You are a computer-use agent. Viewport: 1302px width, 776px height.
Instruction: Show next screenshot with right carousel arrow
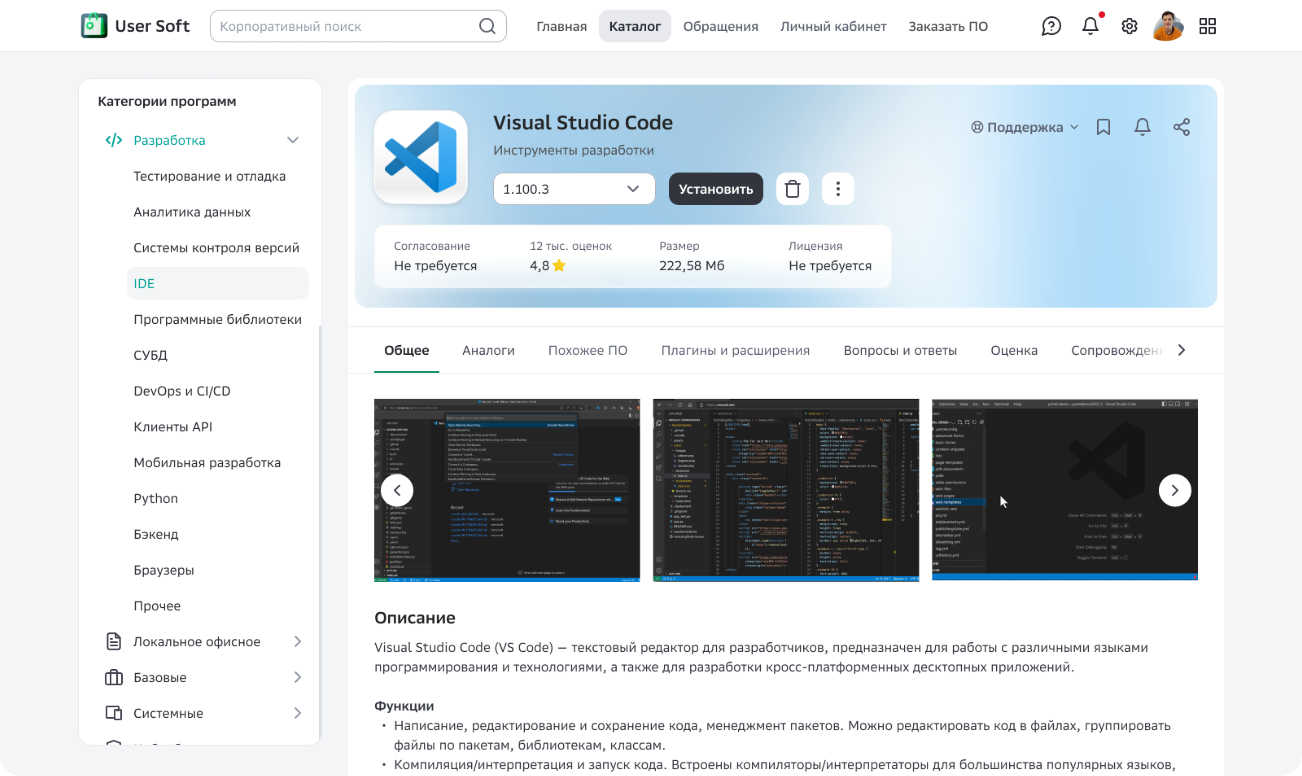point(1174,490)
